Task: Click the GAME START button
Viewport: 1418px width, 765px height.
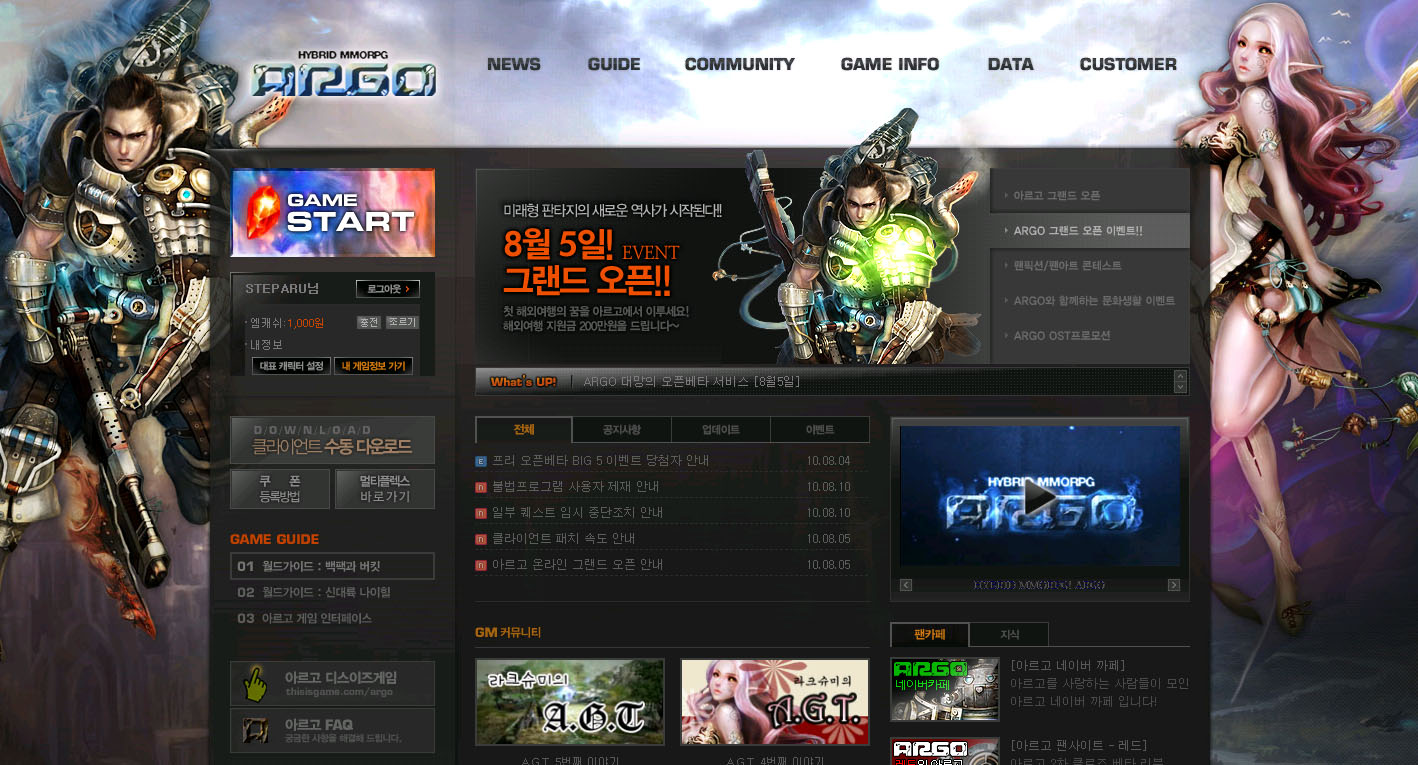Action: pos(333,213)
